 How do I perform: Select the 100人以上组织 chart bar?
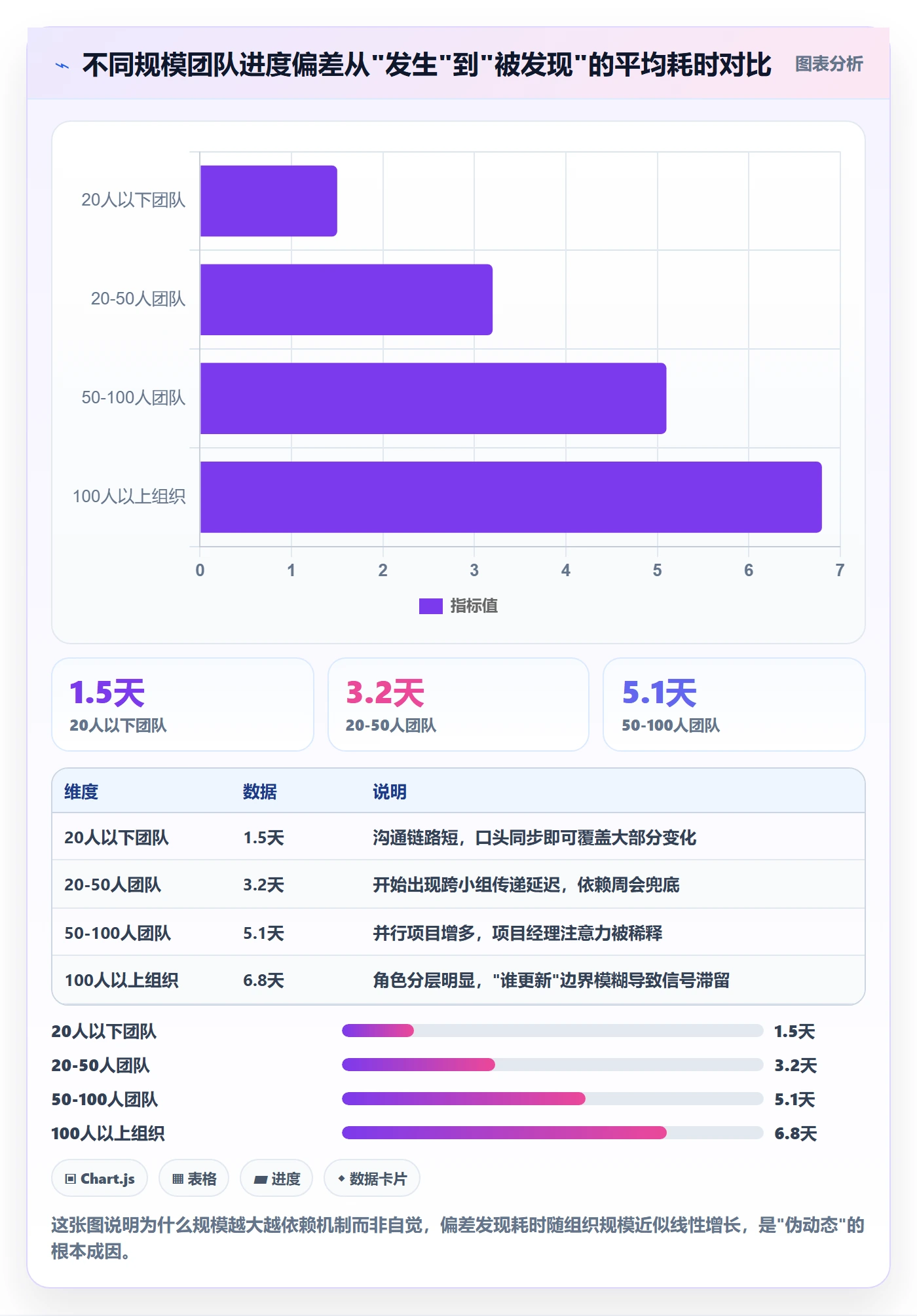(511, 497)
